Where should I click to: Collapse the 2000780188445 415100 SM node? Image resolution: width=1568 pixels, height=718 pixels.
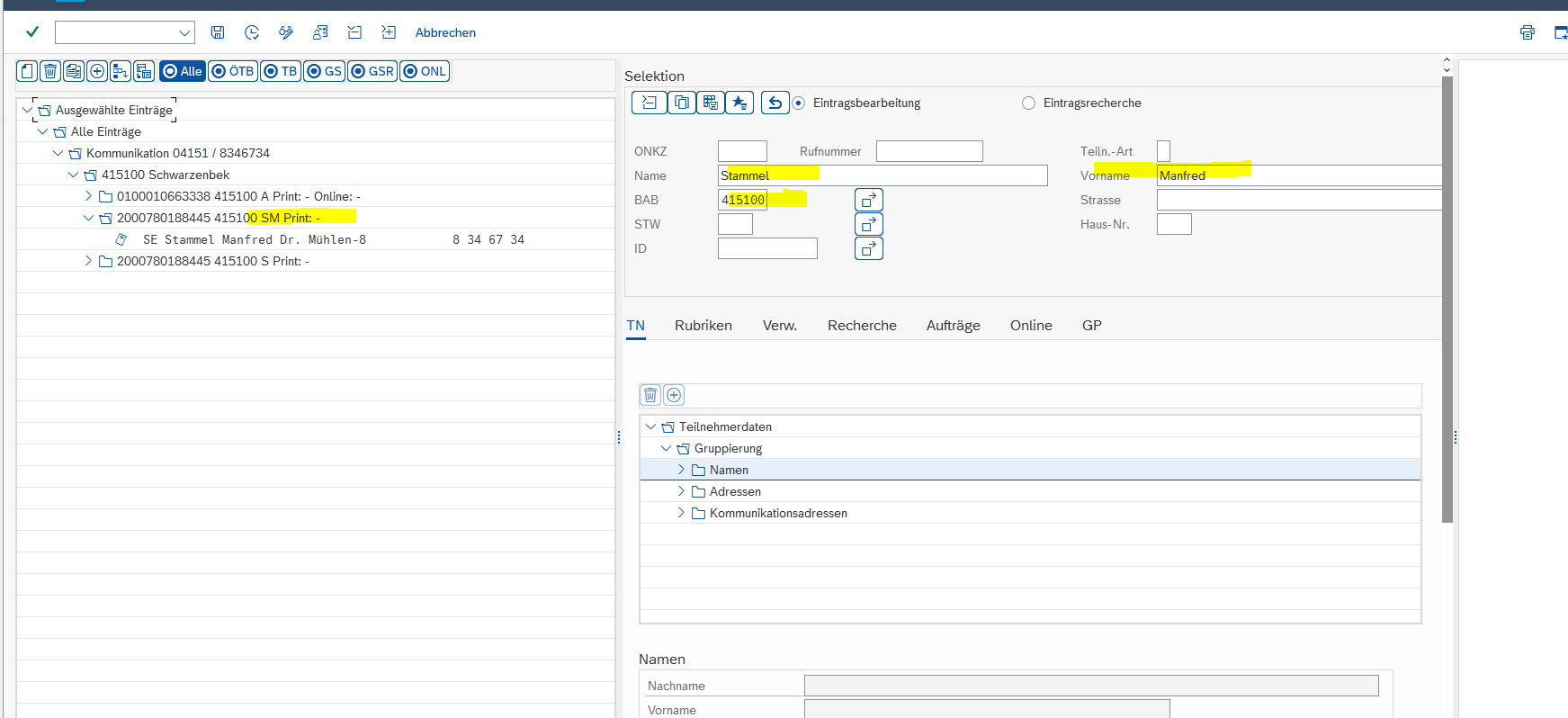88,218
